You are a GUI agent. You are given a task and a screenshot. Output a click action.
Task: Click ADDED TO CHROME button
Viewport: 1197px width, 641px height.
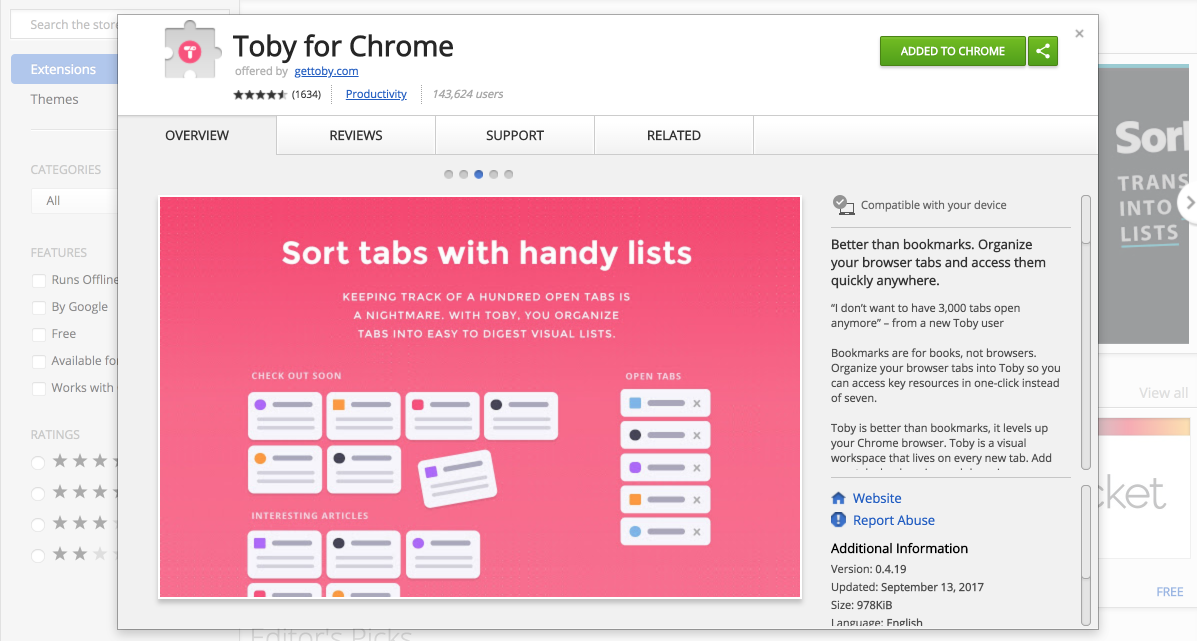pos(953,51)
